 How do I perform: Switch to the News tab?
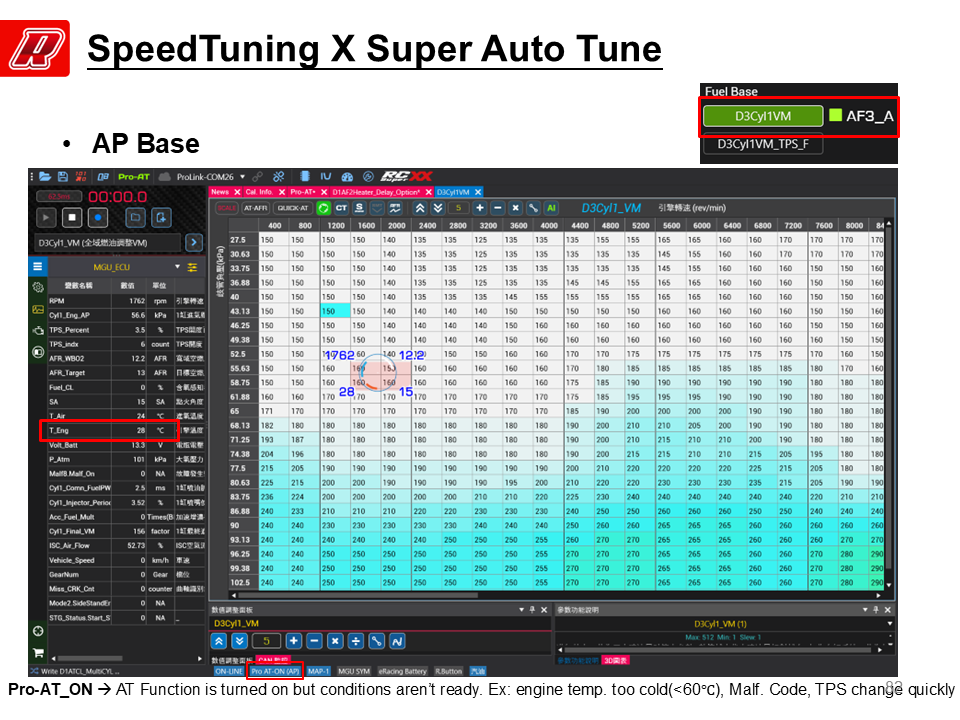pyautogui.click(x=220, y=192)
